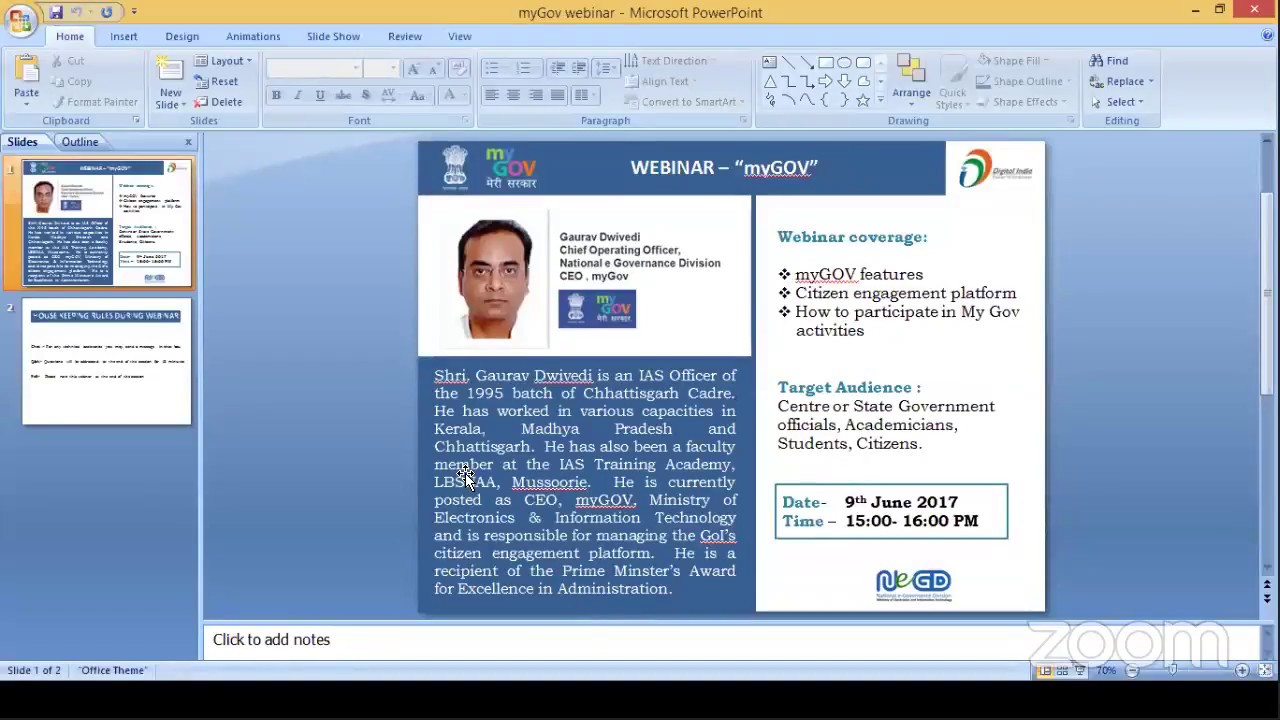Open Clipboard dialog launcher

[x=136, y=121]
